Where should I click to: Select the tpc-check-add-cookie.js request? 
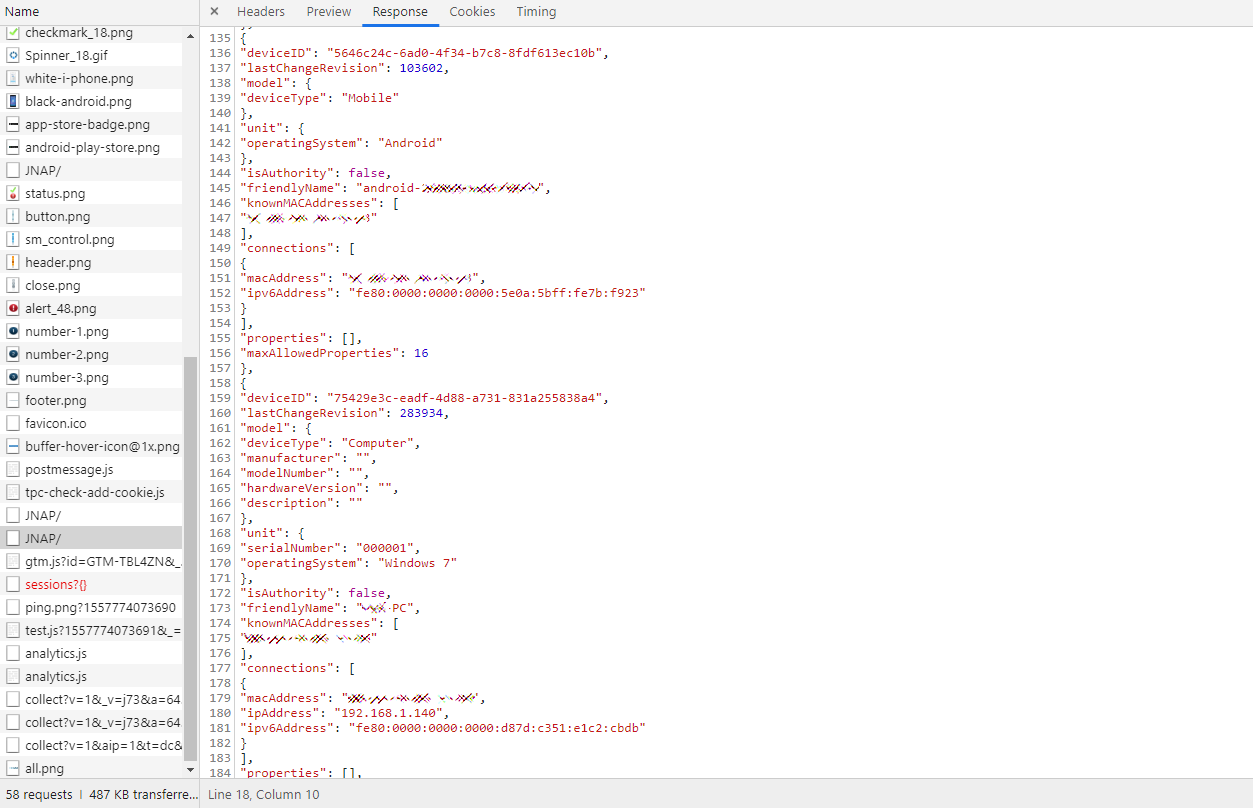click(94, 492)
